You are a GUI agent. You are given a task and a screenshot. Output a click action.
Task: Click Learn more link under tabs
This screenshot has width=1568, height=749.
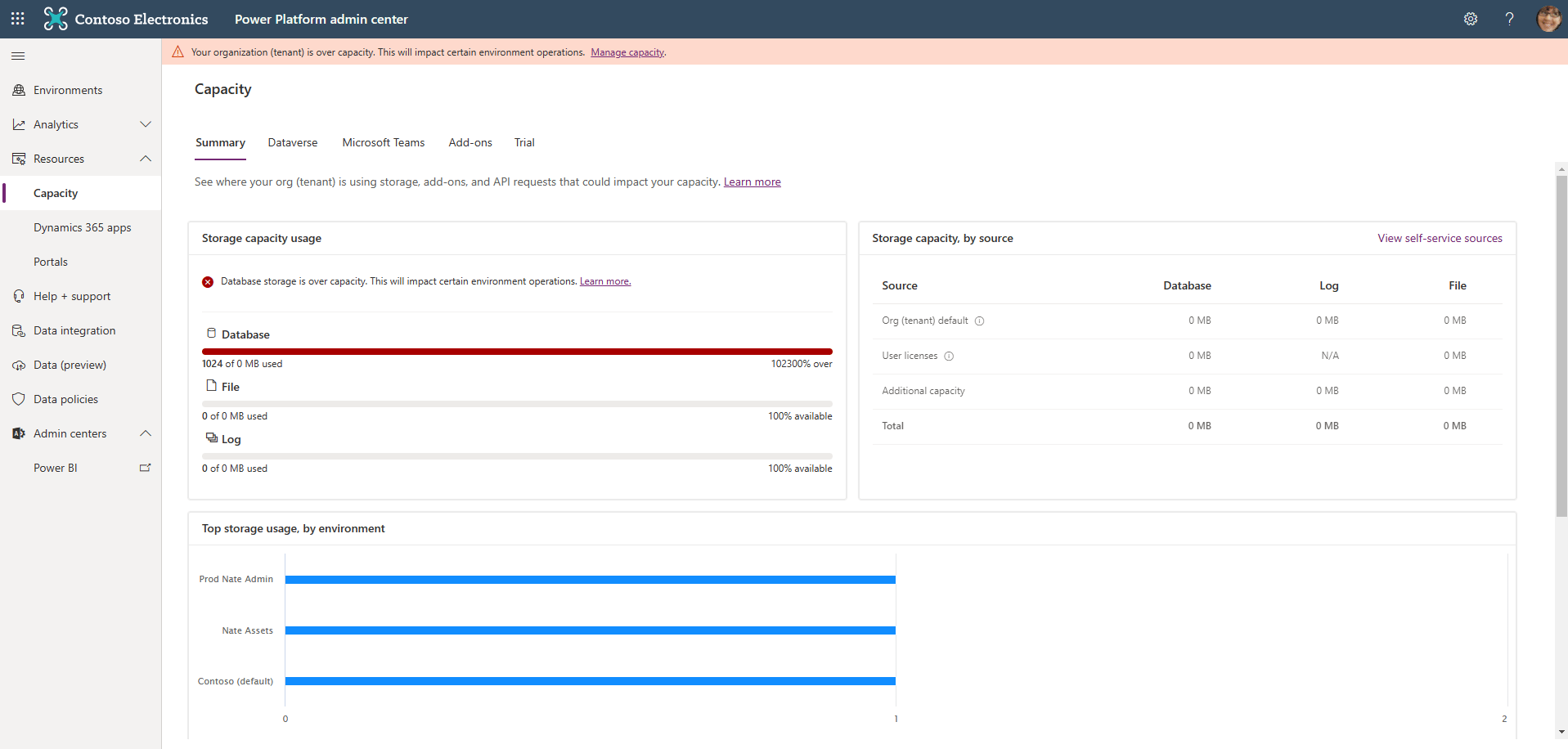753,182
